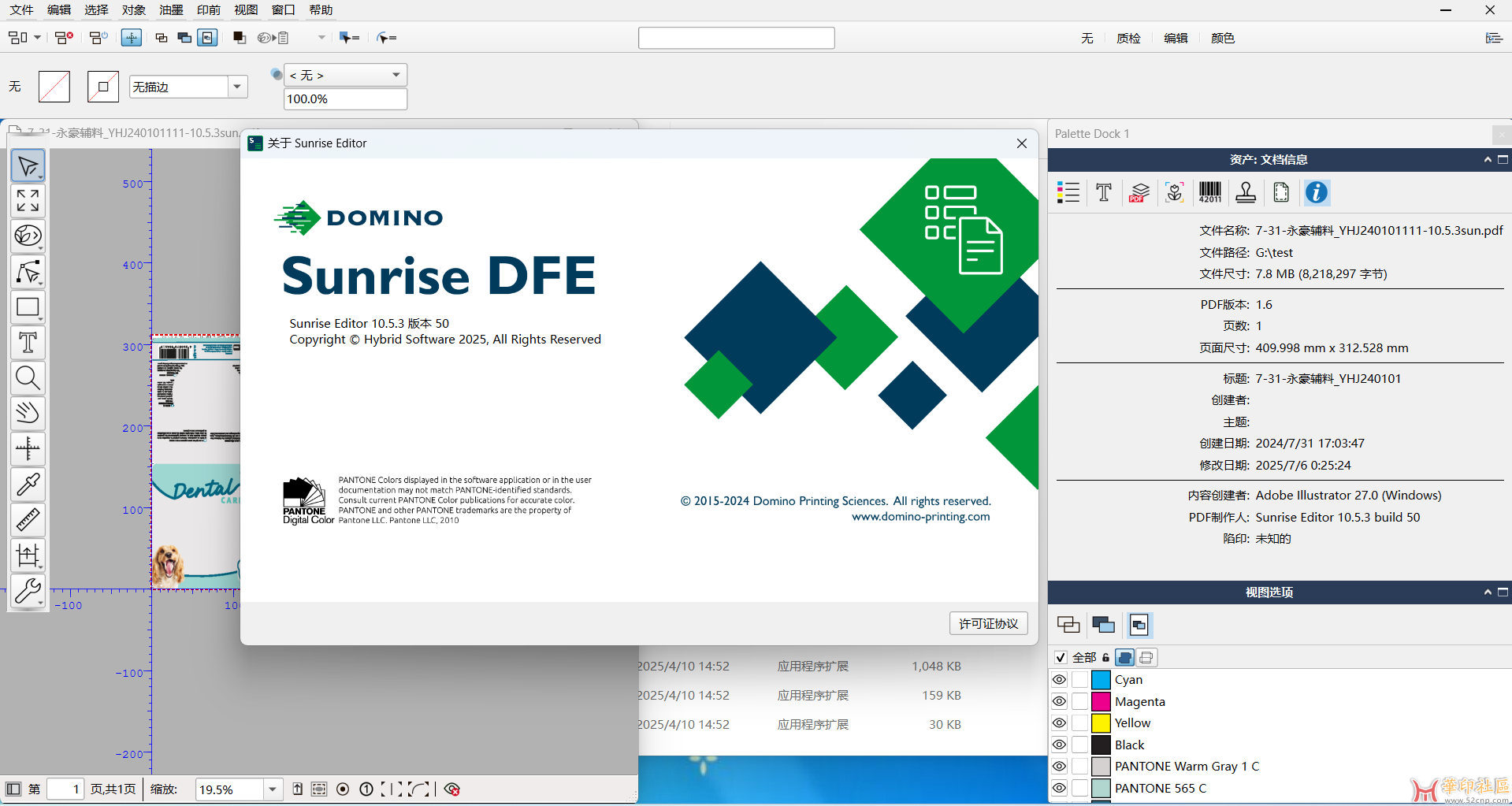
Task: Click the page number field in status bar
Action: click(65, 789)
